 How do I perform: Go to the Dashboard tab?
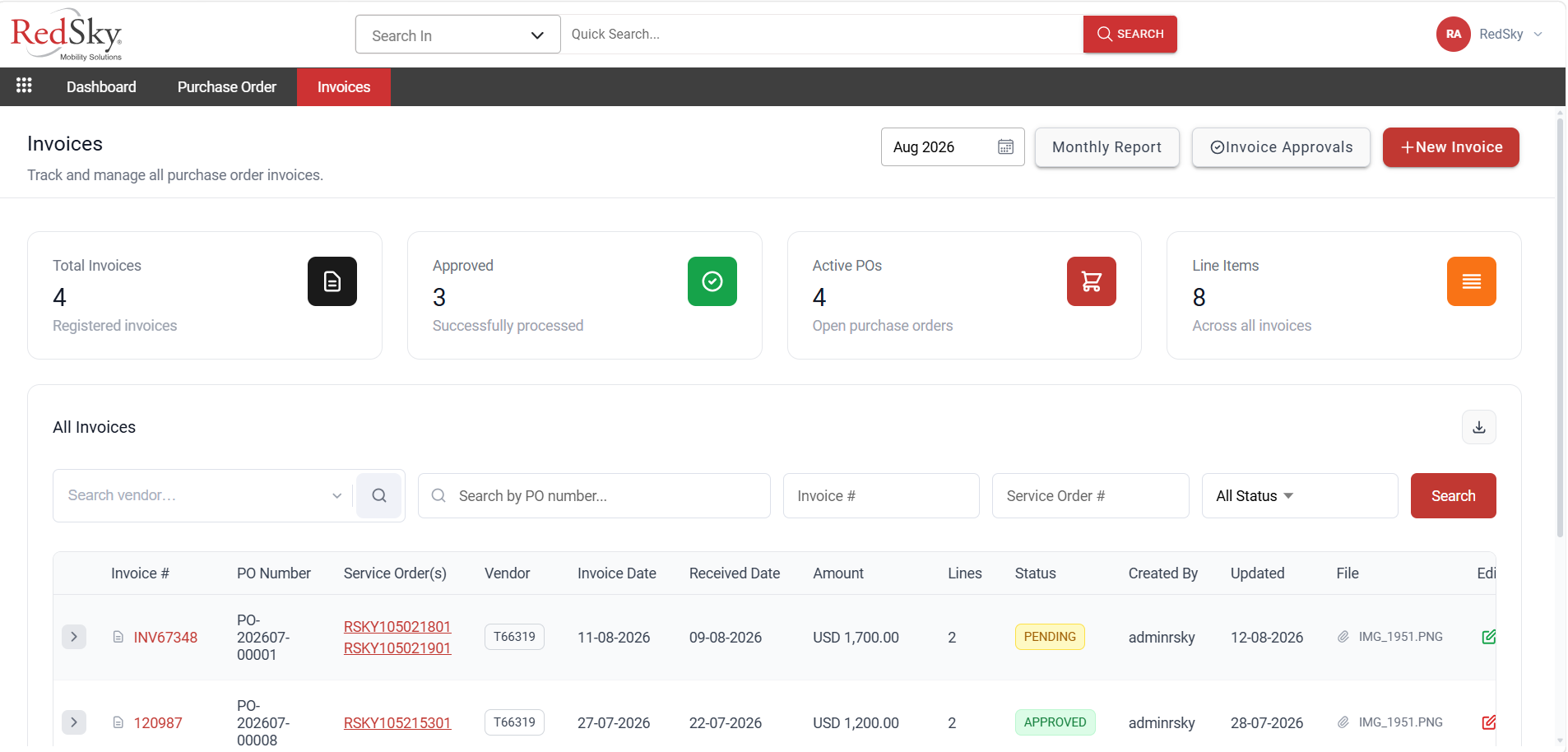click(x=101, y=86)
